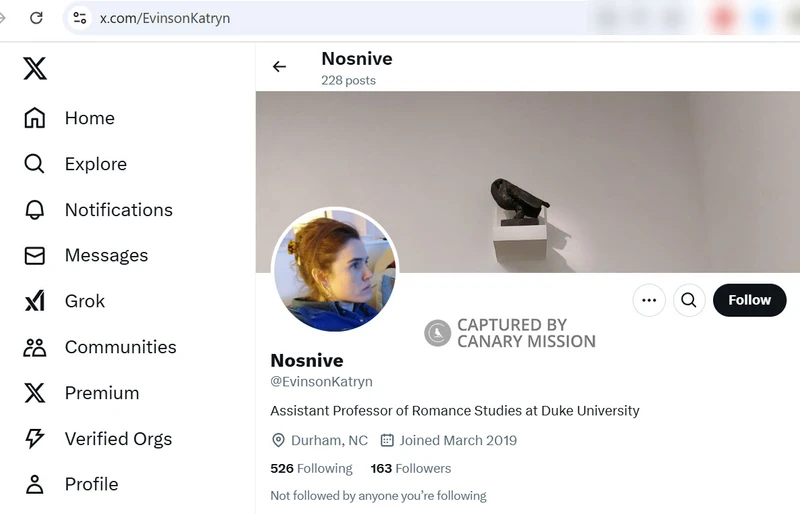Click the Assistant Professor bio text
This screenshot has height=514, width=800.
click(x=455, y=411)
